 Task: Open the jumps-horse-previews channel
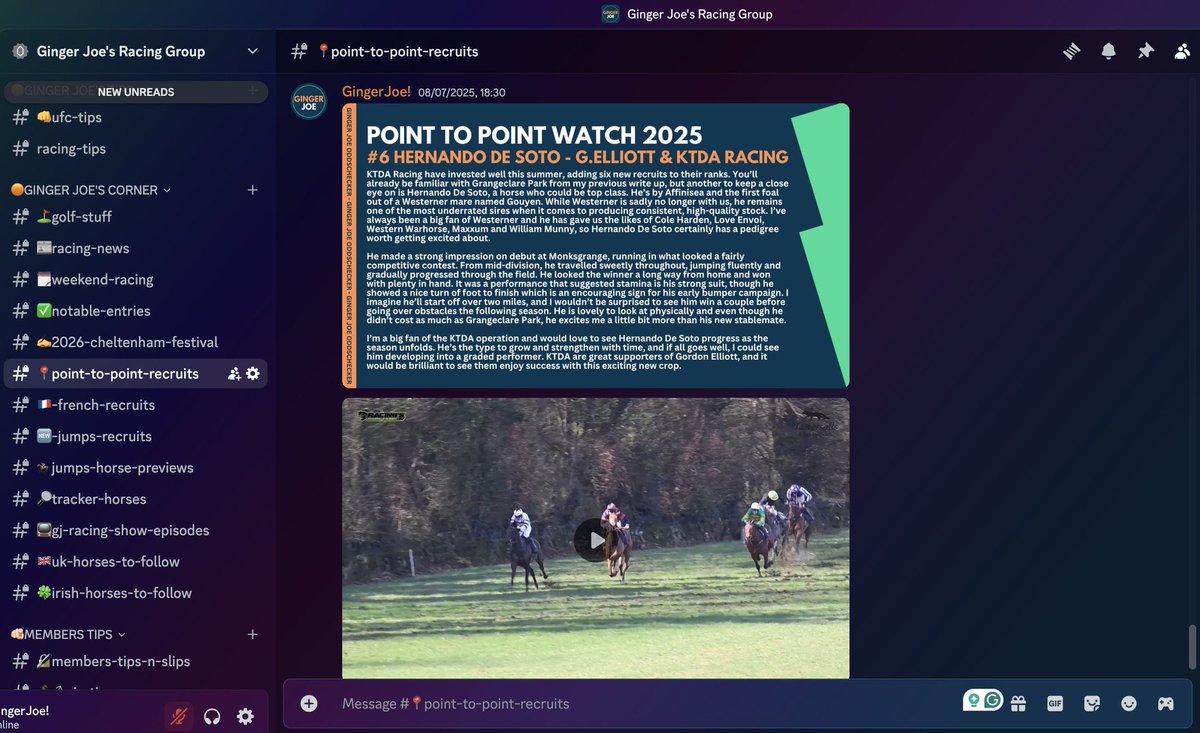click(x=136, y=468)
